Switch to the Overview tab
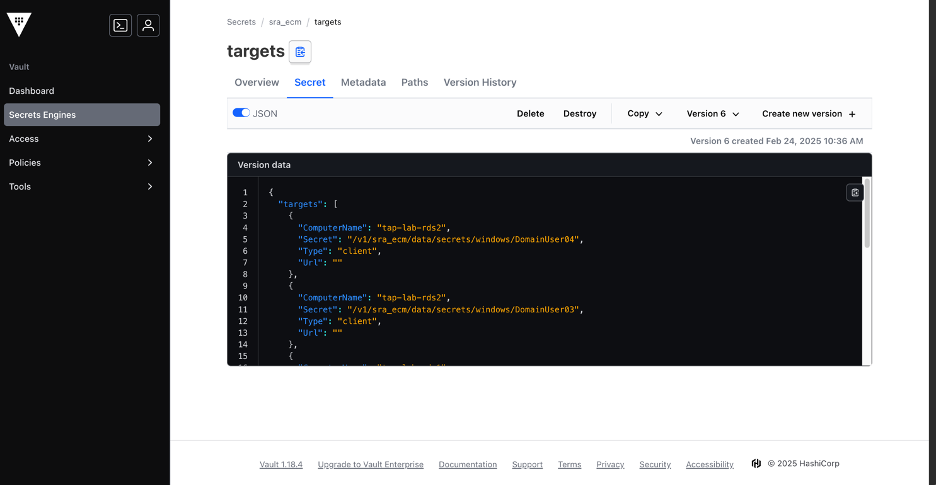Screen dimensions: 936x486 [x=257, y=82]
